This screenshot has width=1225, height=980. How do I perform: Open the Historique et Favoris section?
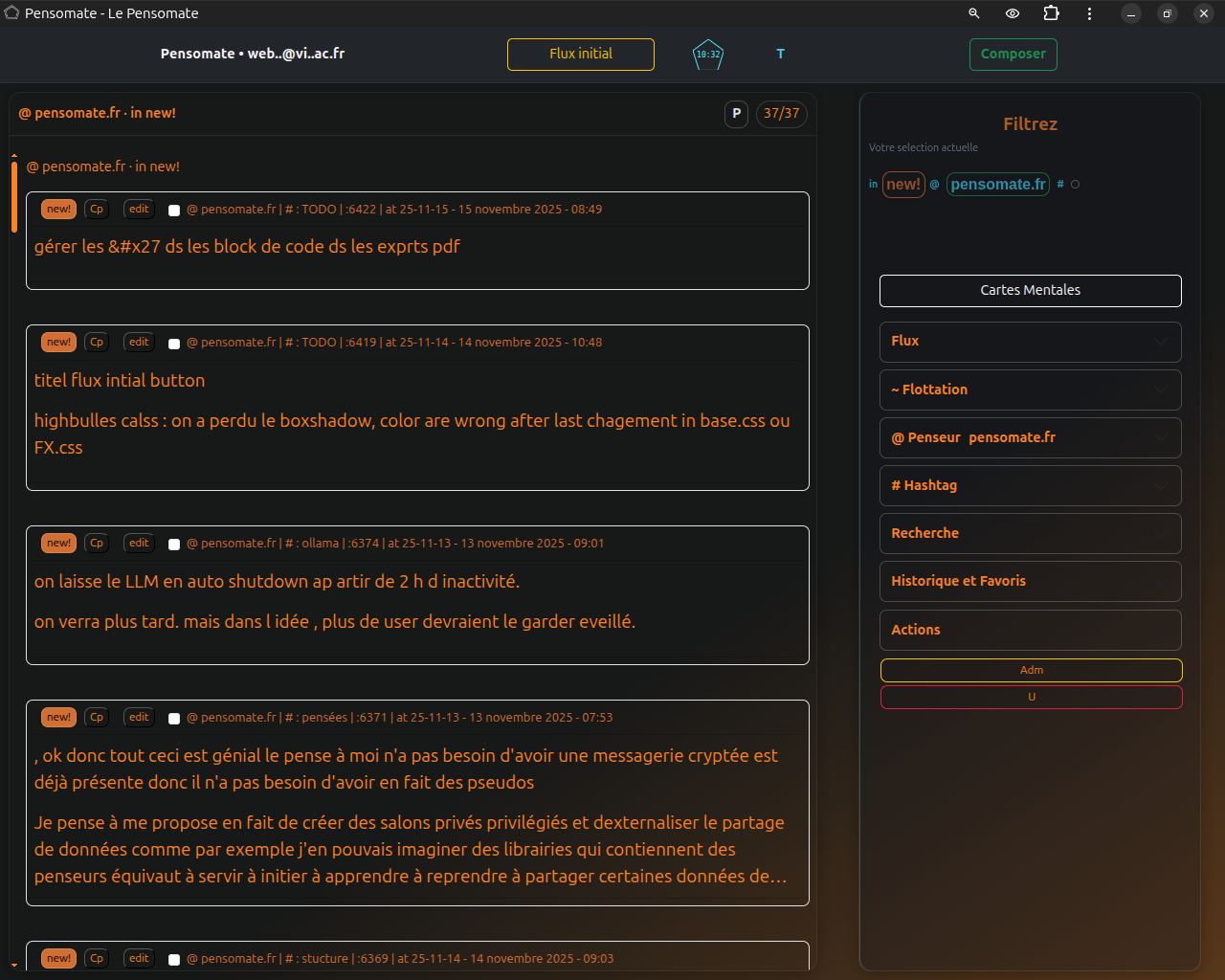click(1030, 581)
